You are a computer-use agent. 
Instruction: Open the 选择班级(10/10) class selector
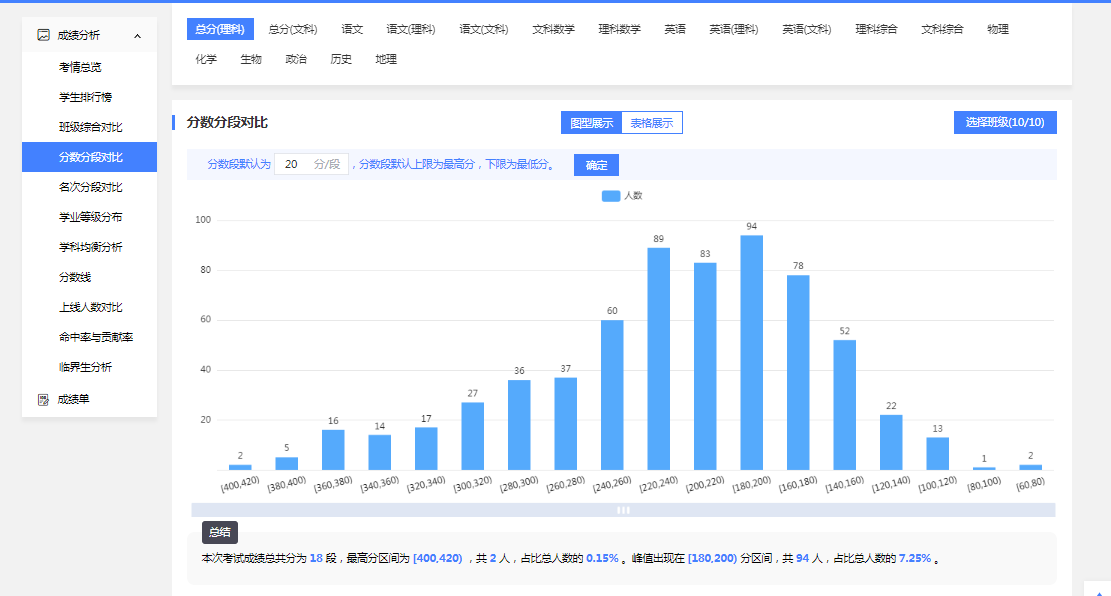tap(1004, 123)
